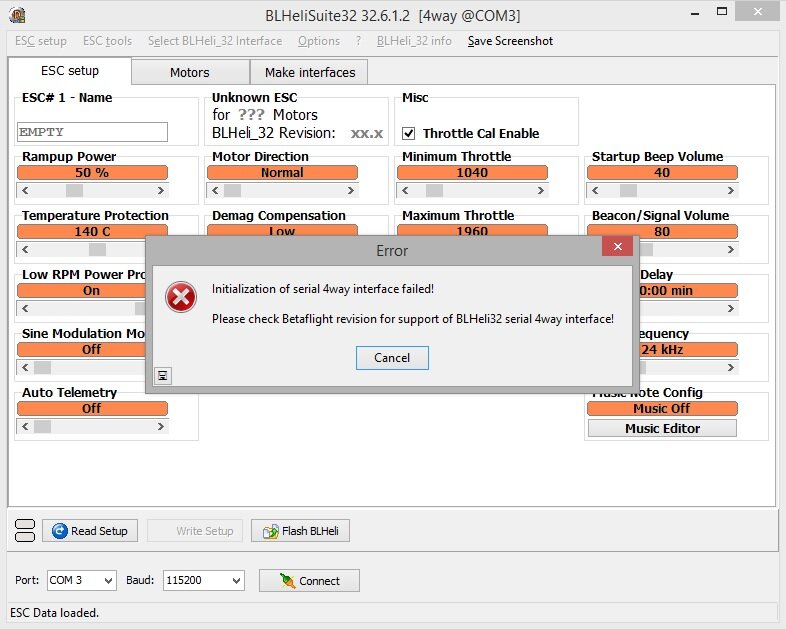This screenshot has height=629, width=786.
Task: Click Save Screenshot menu item
Action: 510,41
